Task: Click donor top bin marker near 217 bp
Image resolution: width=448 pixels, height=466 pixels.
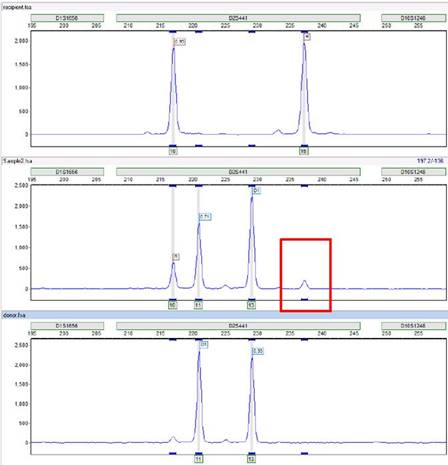Action: (173, 340)
